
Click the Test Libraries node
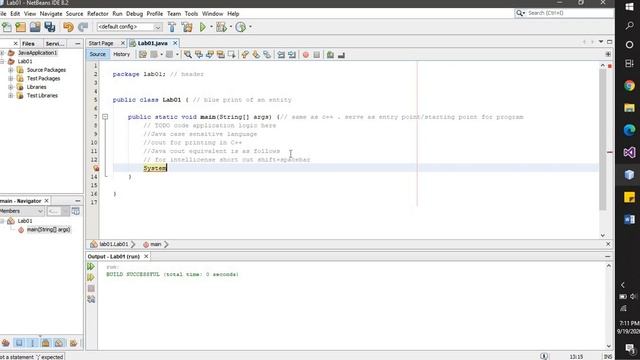click(42, 96)
